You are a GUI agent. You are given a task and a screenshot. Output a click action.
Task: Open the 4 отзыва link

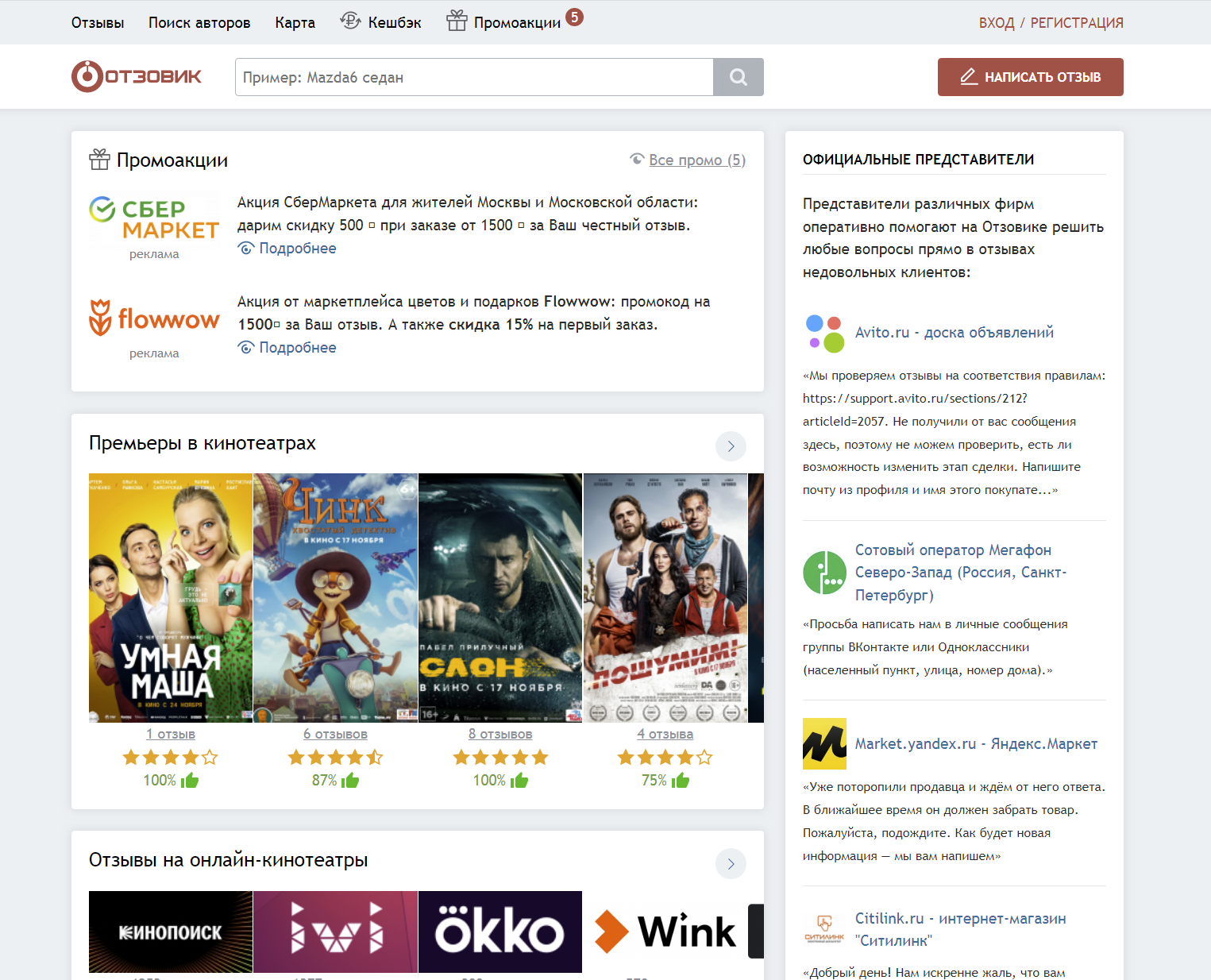coord(665,734)
